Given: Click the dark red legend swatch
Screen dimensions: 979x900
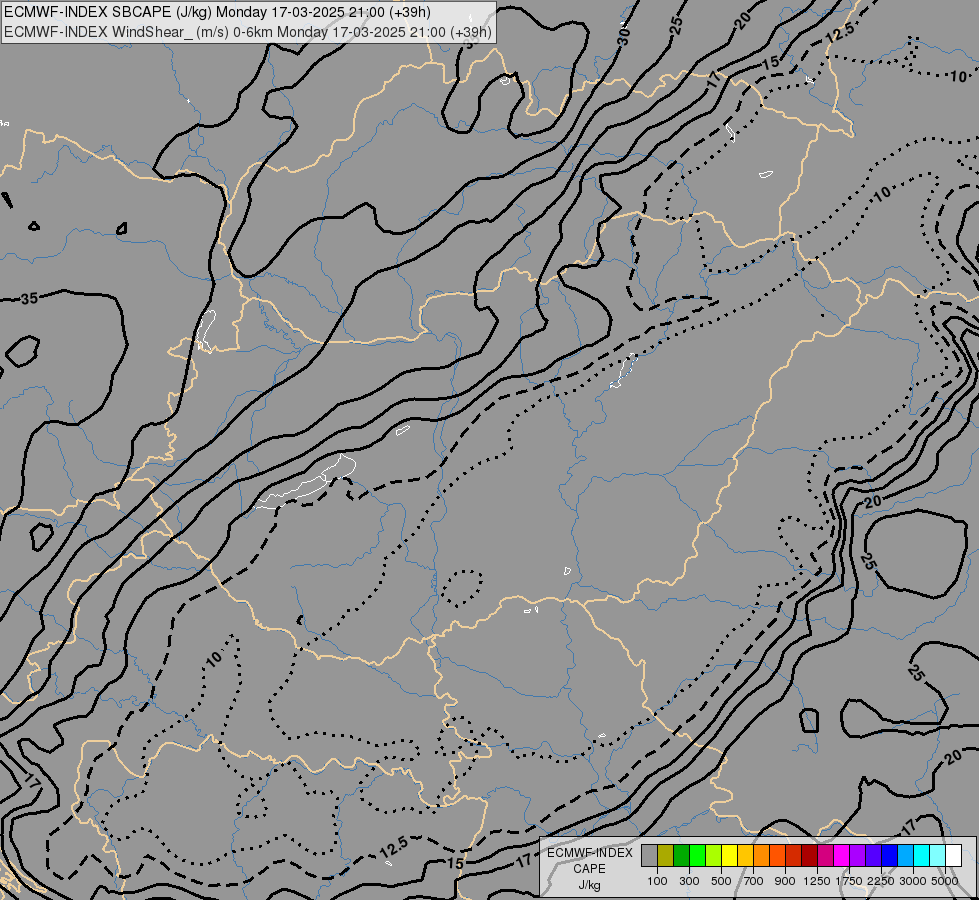Looking at the screenshot, I should [810, 855].
